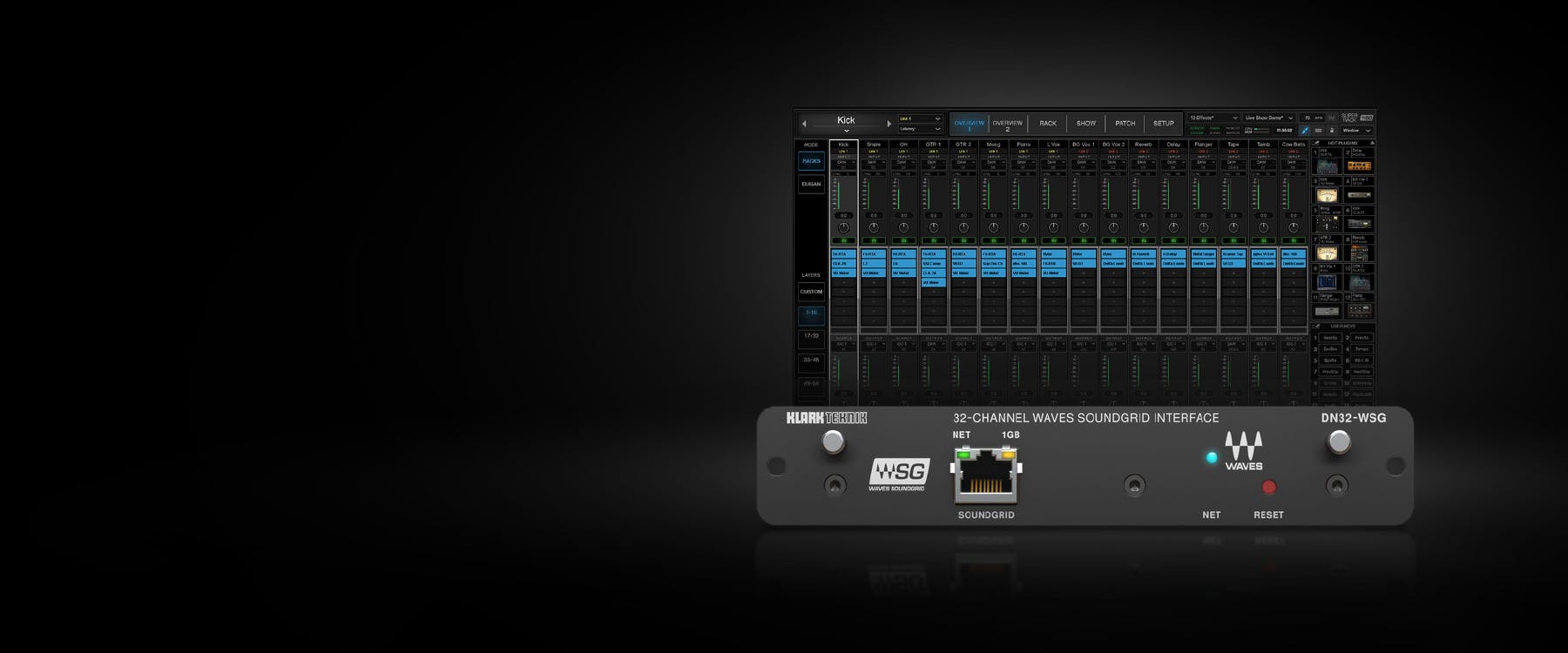Adjust the Moog channel input gain knob
1568x653 pixels.
[993, 228]
